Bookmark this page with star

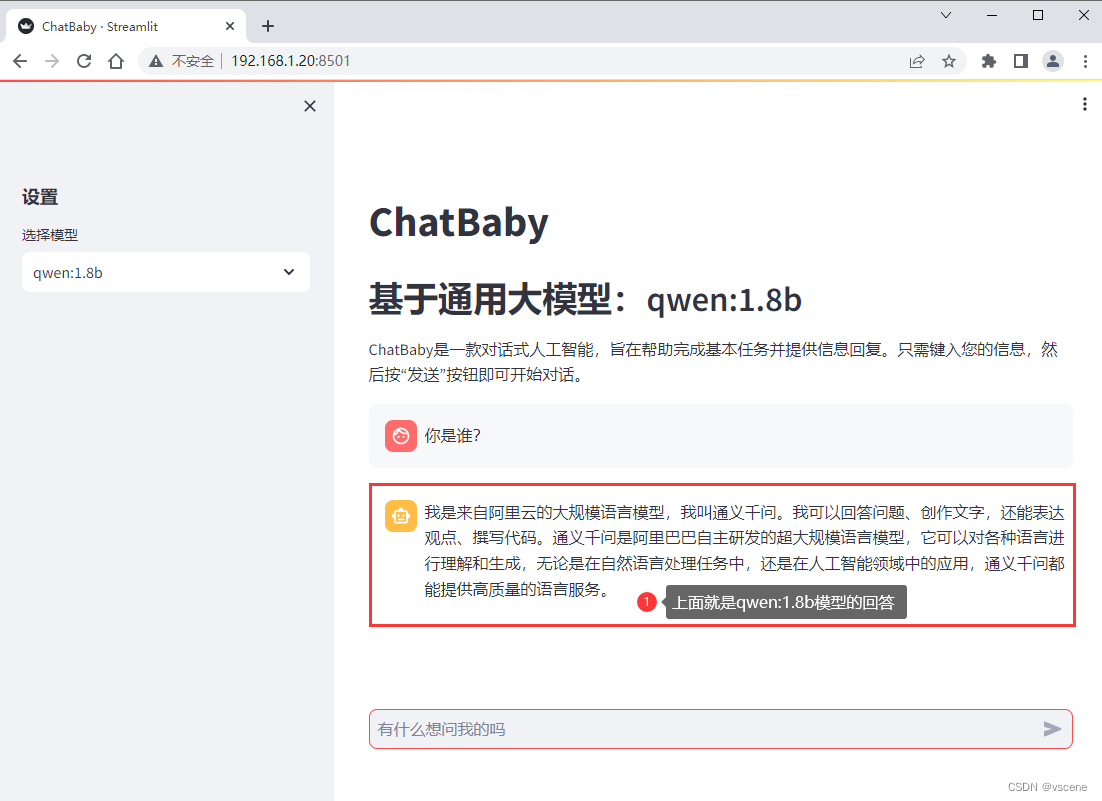tap(949, 61)
